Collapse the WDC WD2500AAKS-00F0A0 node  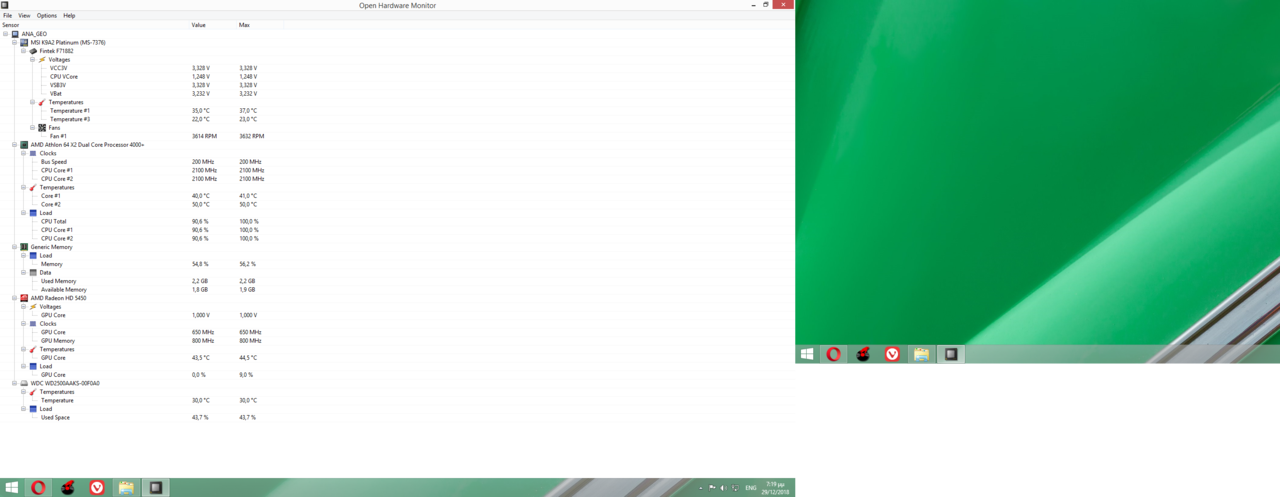[x=14, y=383]
